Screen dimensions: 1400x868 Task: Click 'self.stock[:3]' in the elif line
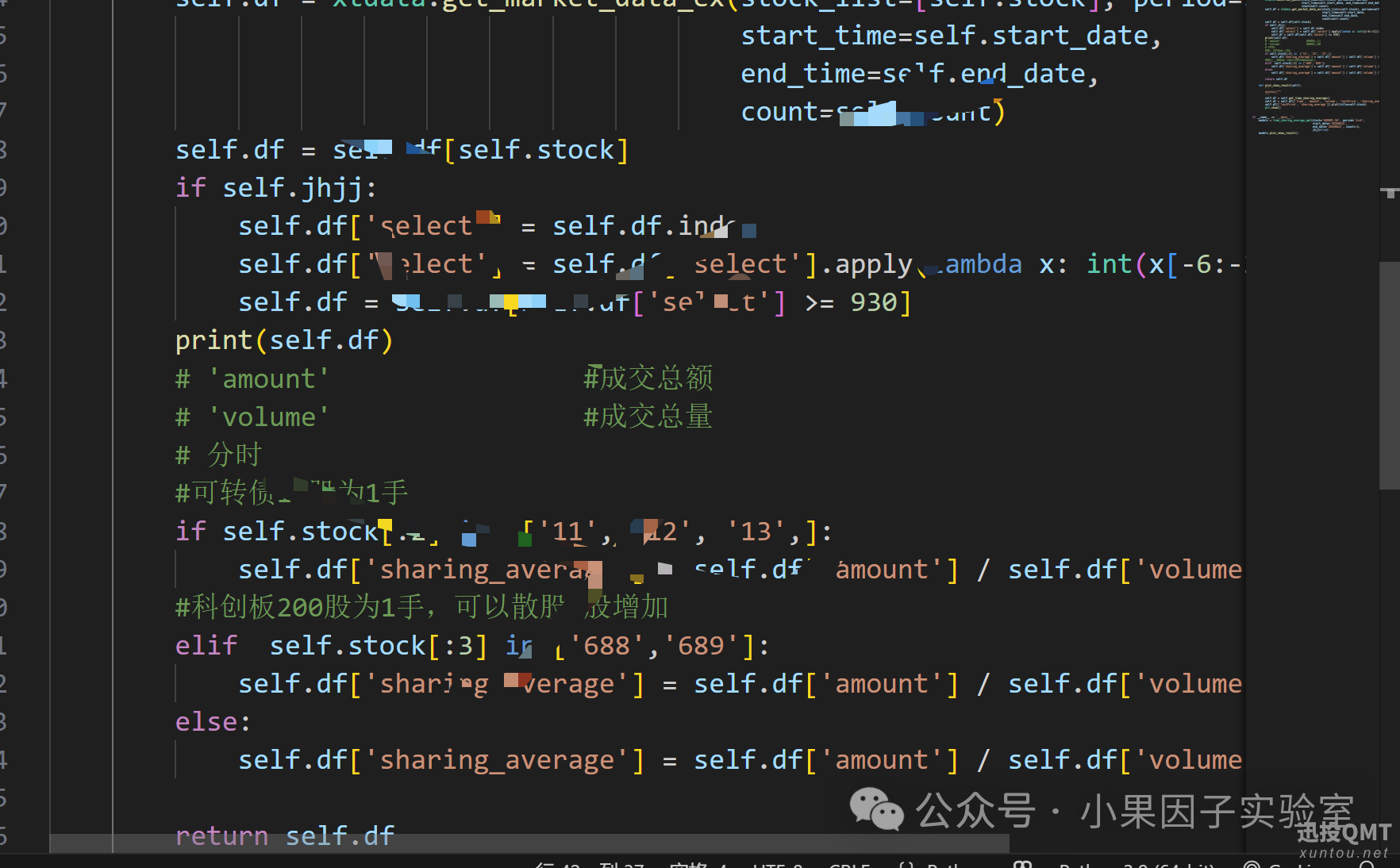click(378, 645)
